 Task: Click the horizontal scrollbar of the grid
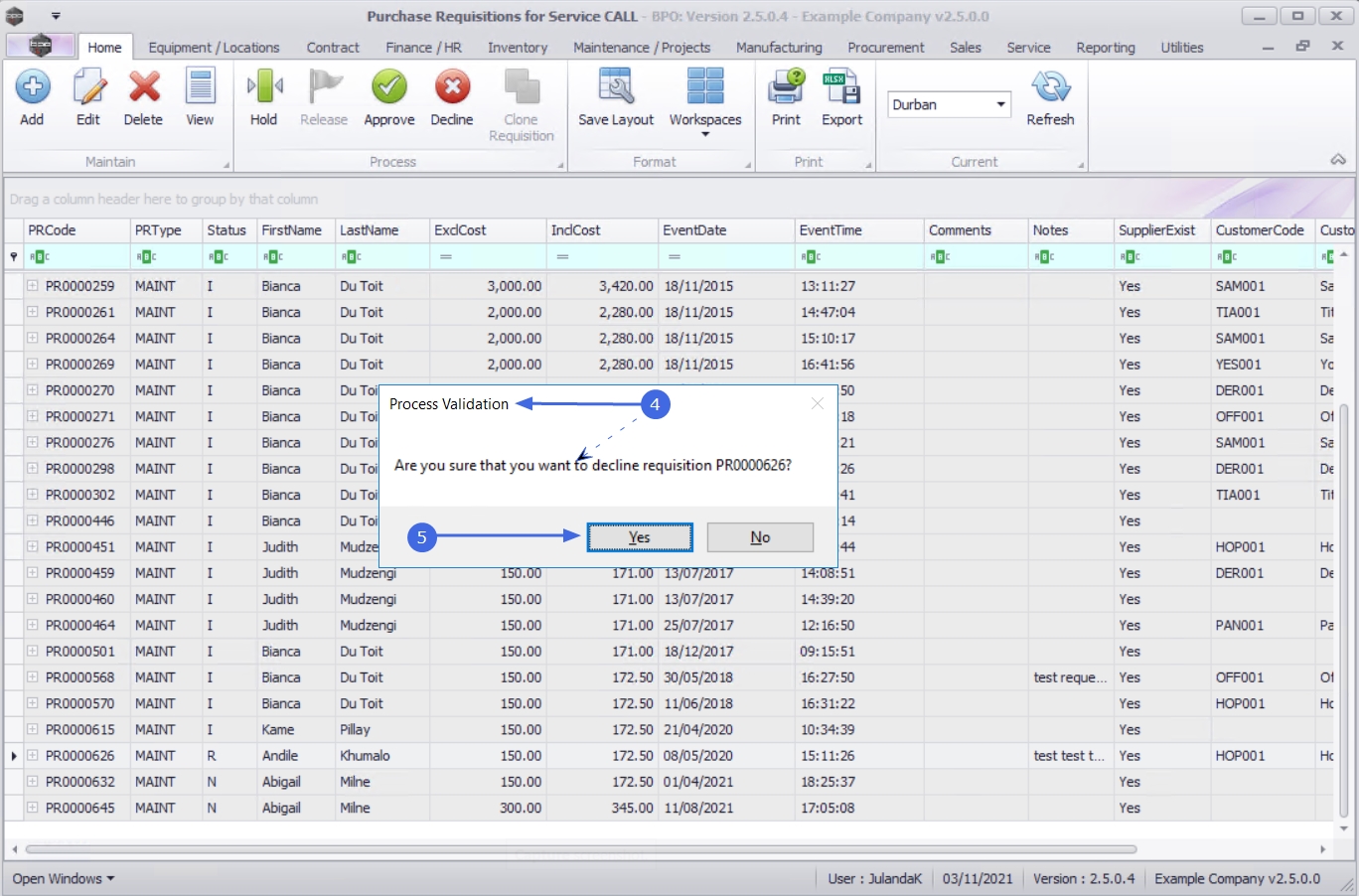(x=581, y=849)
